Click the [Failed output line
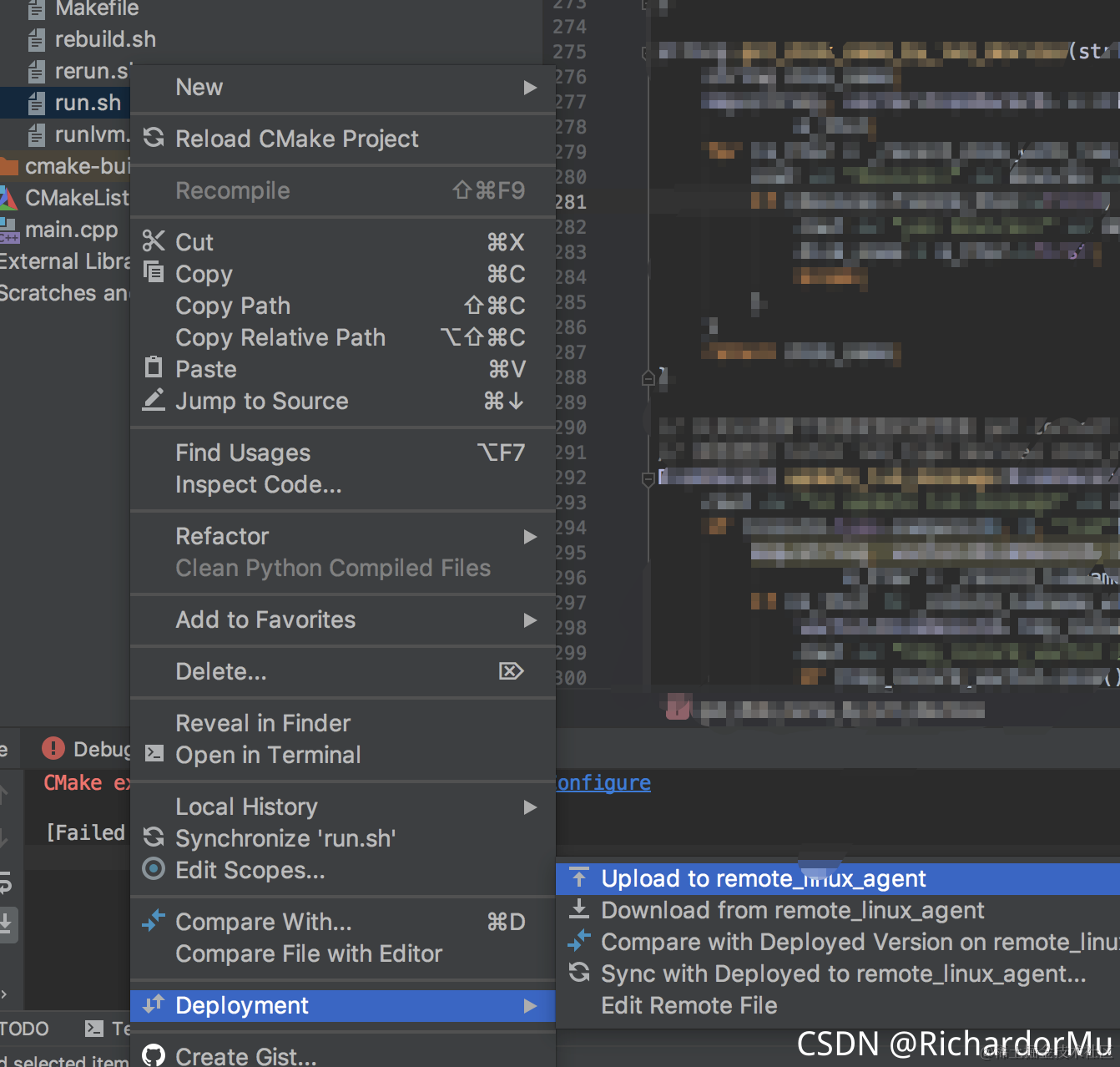Image resolution: width=1120 pixels, height=1067 pixels. pos(86,832)
